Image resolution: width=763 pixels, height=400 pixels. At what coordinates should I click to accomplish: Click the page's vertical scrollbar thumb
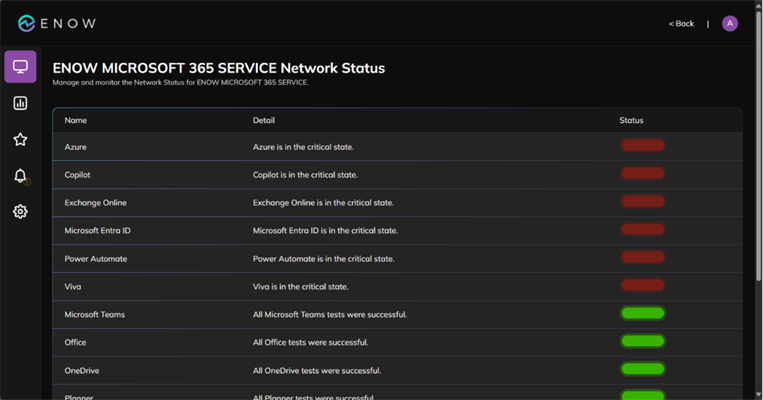[x=758, y=145]
